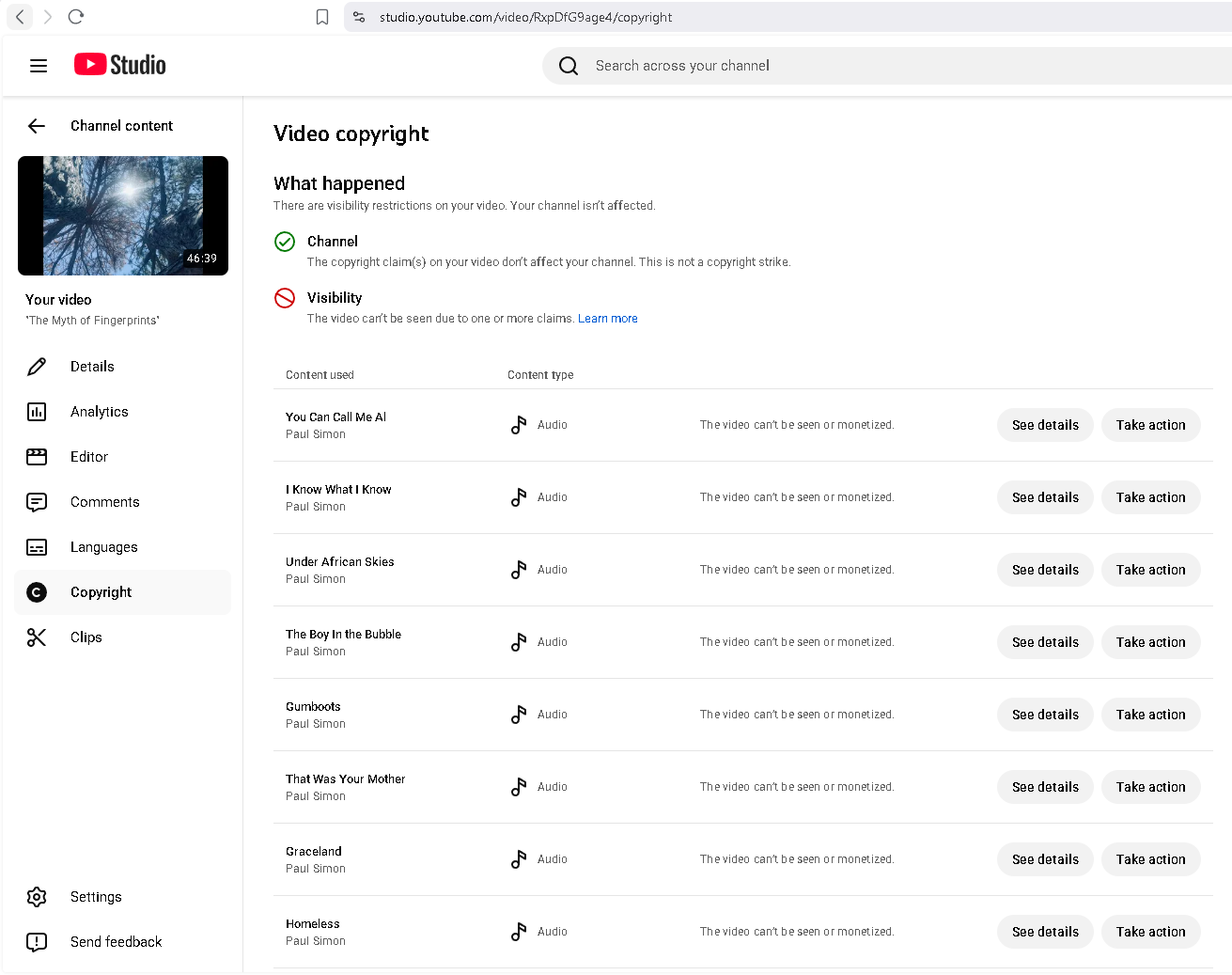This screenshot has height=975, width=1232.
Task: Select Languages in the sidebar
Action: coord(103,547)
